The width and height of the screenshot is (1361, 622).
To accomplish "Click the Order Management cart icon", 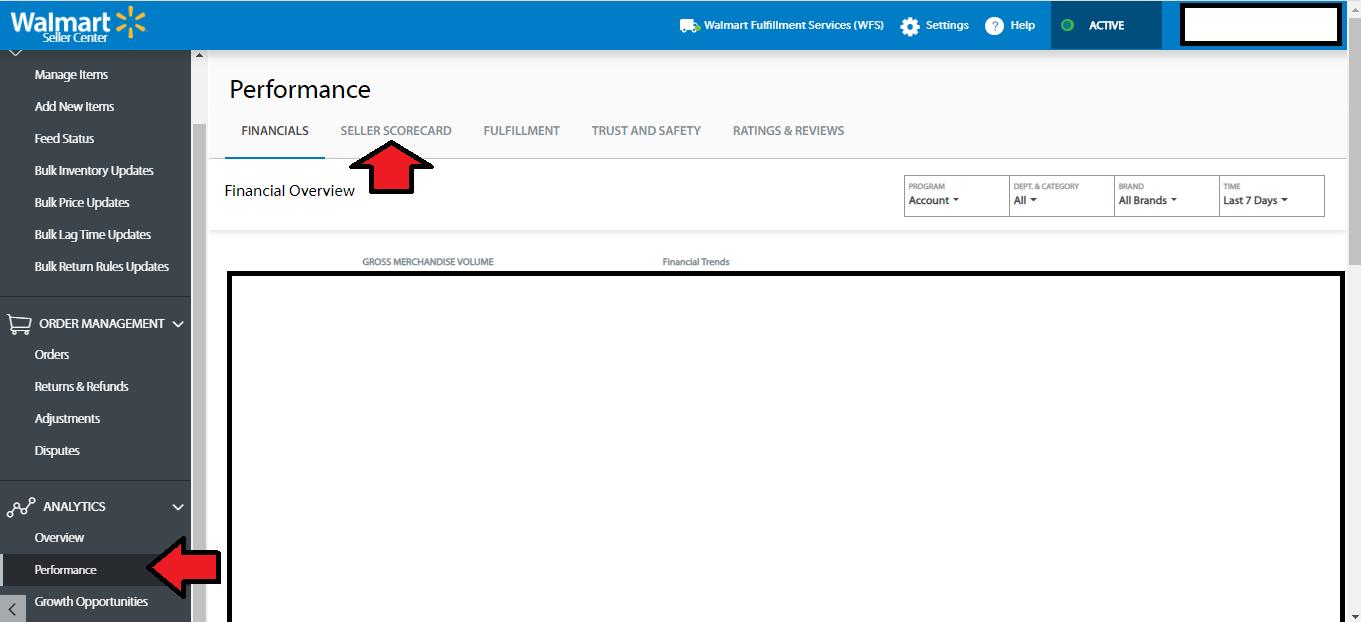I will pyautogui.click(x=19, y=324).
